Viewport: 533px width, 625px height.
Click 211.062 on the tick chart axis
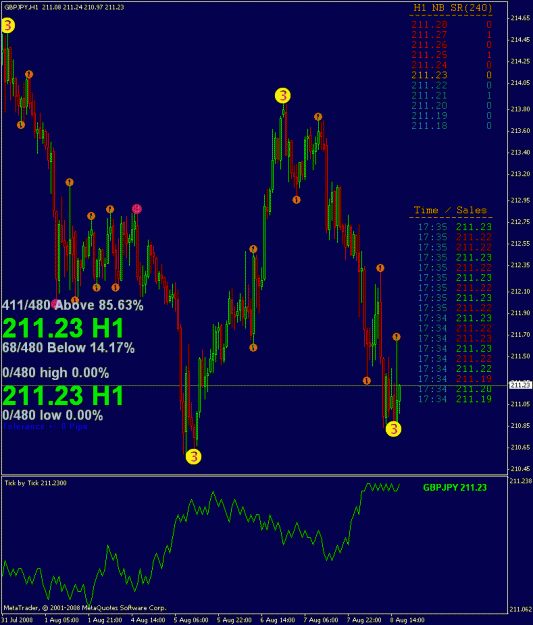521,609
